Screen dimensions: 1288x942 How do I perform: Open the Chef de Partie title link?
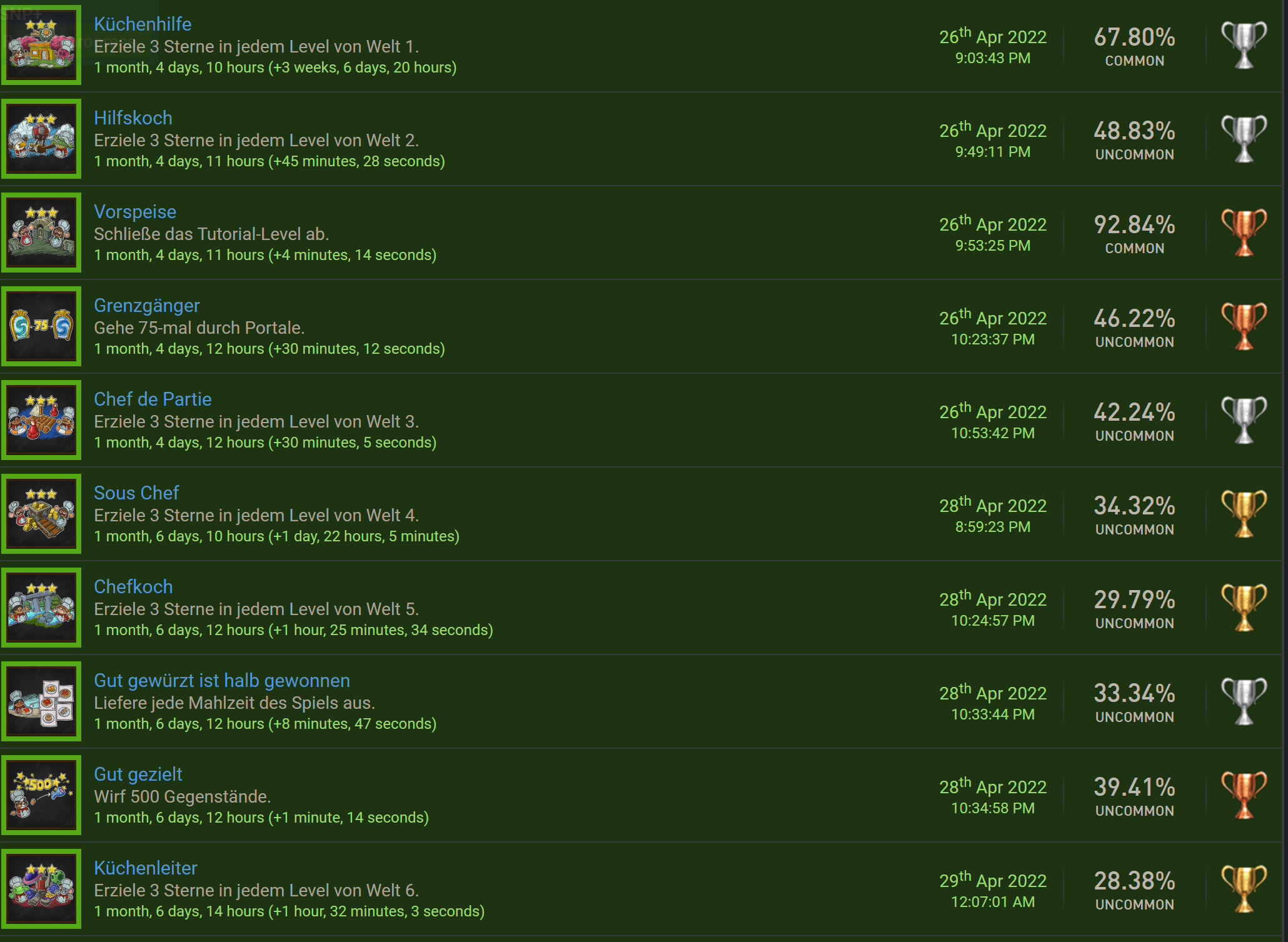153,399
